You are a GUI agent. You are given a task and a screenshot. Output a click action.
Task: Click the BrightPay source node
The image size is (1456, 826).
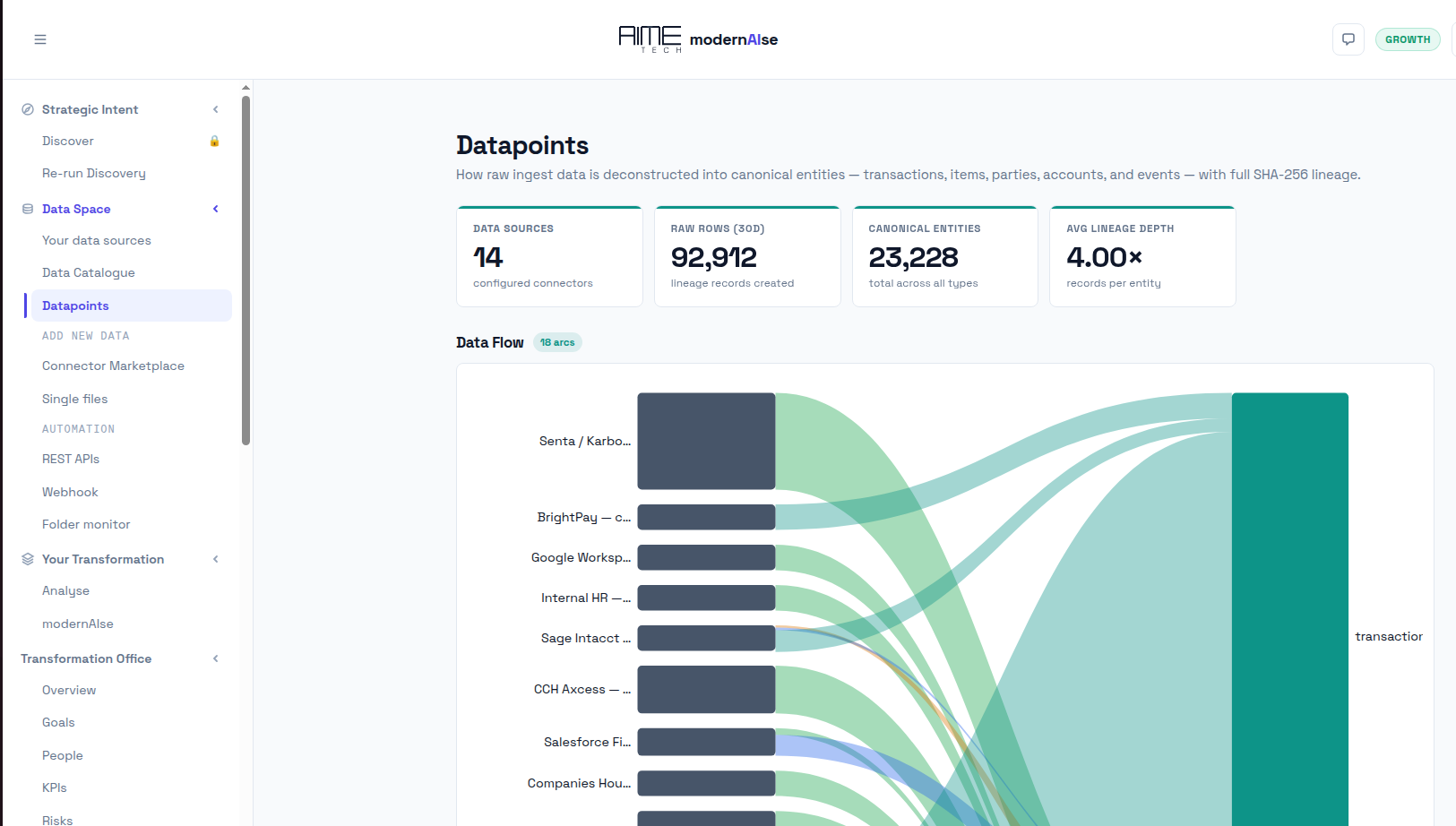(706, 517)
